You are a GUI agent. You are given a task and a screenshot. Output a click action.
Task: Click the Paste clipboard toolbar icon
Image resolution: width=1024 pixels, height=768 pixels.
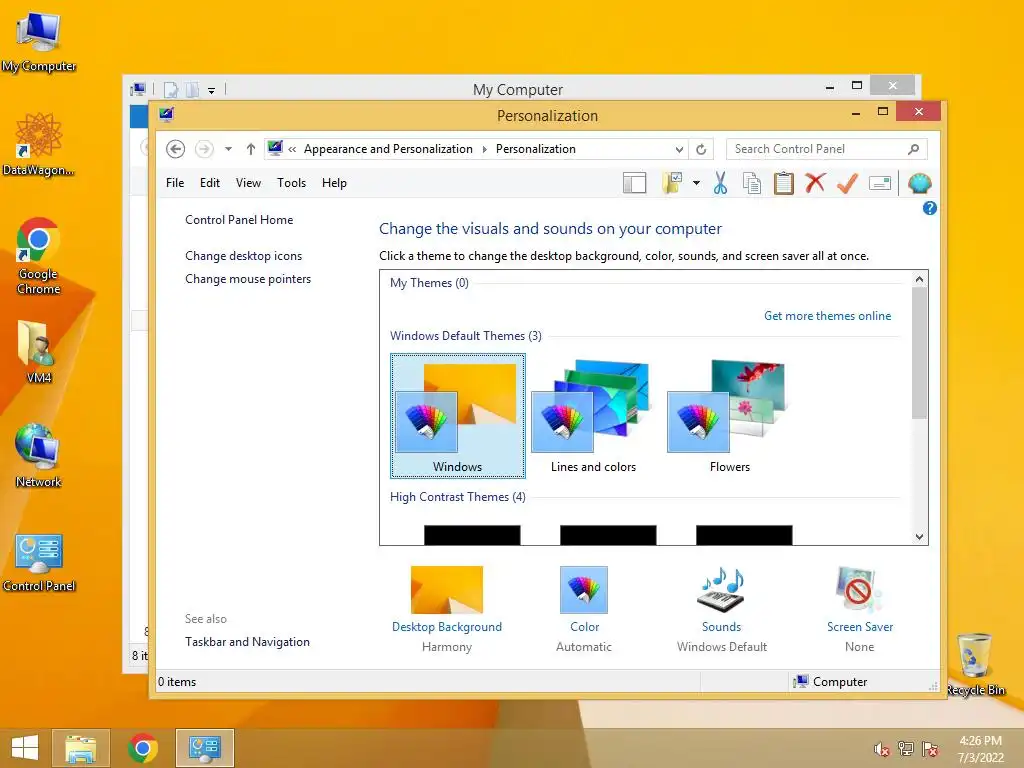coord(784,184)
